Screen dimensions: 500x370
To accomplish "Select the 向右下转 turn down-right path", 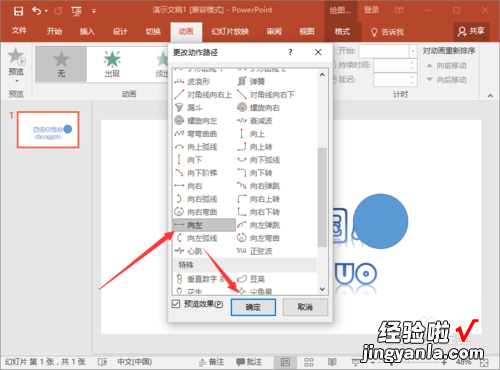I will [259, 212].
